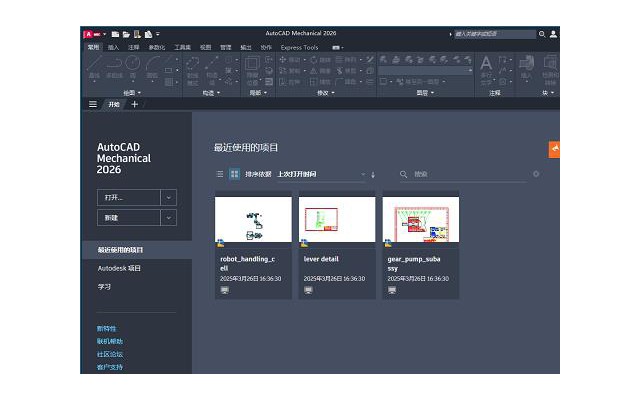Click the 打开... button
The image size is (640, 400).
click(x=129, y=198)
